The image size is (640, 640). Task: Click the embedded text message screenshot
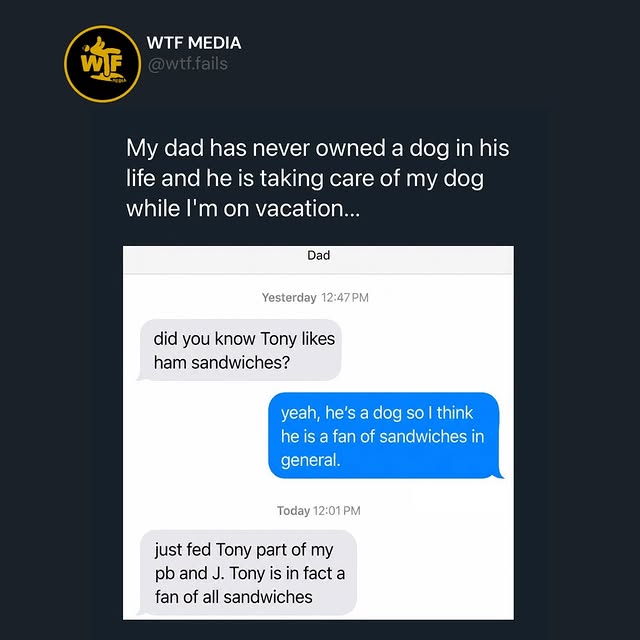tap(318, 433)
